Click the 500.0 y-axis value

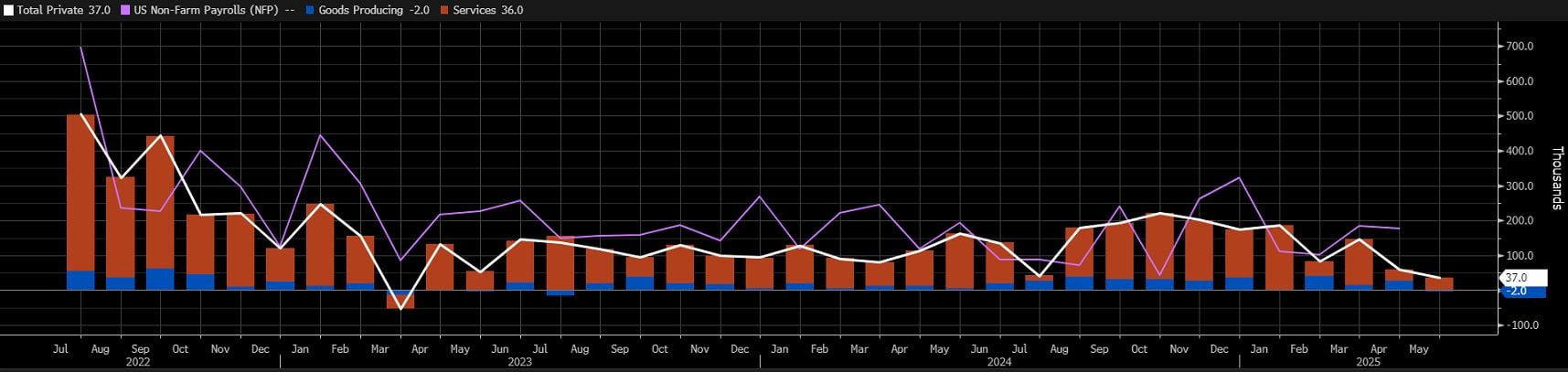(1520, 116)
